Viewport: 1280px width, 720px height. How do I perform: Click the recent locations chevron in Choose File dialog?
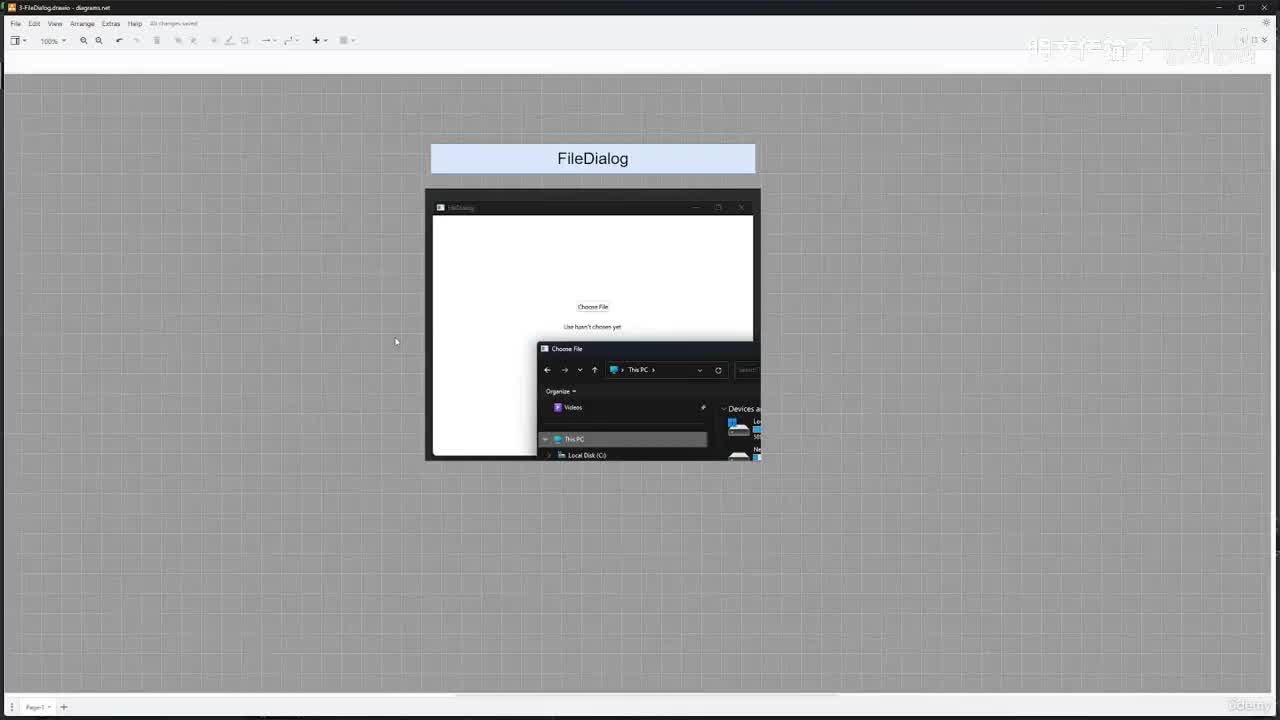point(580,370)
